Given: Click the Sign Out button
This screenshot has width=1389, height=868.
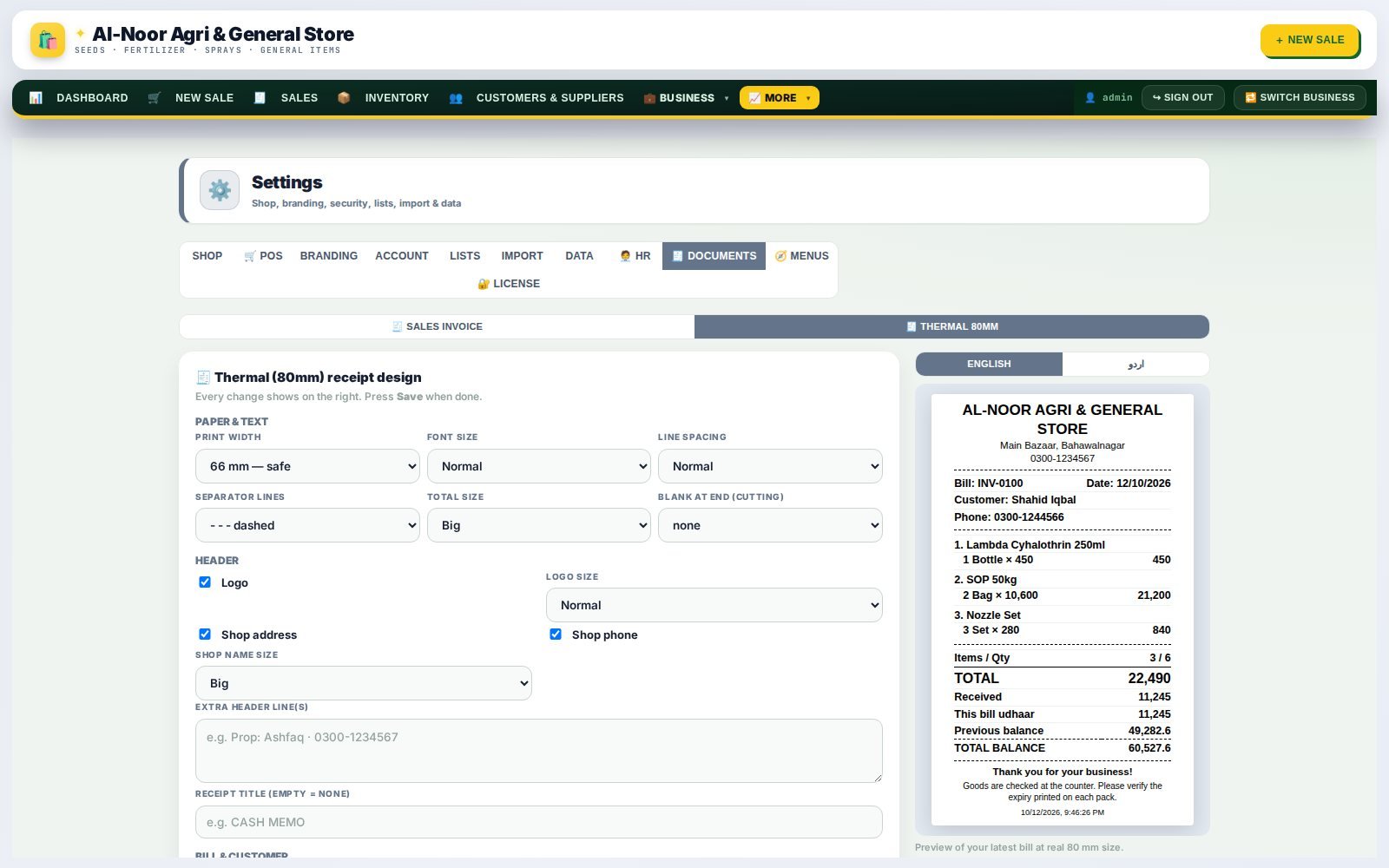Looking at the screenshot, I should (x=1182, y=98).
